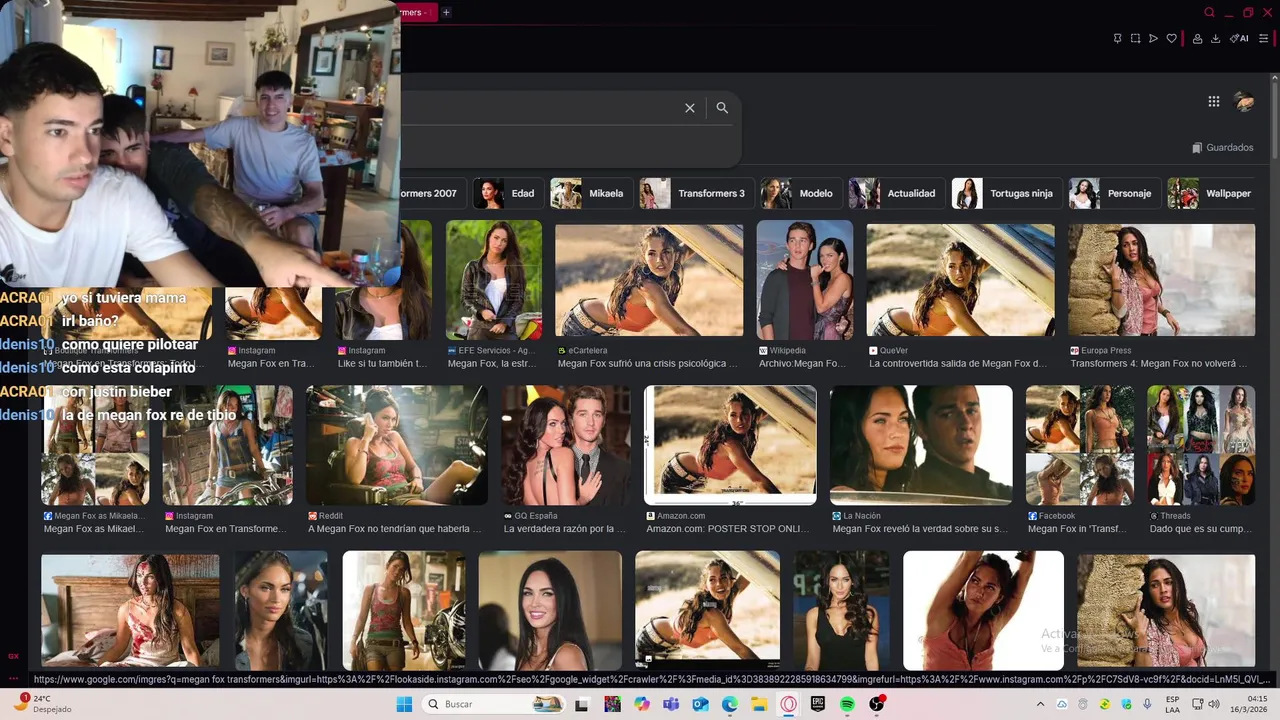Image resolution: width=1280 pixels, height=720 pixels.
Task: Open the Amazon.com poster image result
Action: coord(730,445)
